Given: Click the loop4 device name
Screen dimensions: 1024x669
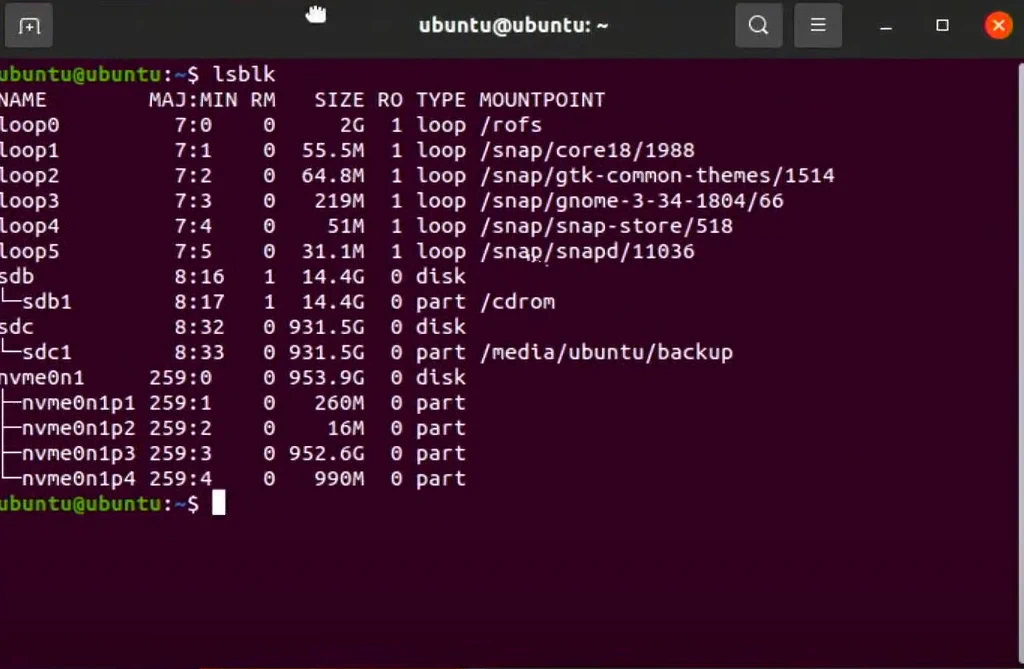Looking at the screenshot, I should click(x=29, y=226).
